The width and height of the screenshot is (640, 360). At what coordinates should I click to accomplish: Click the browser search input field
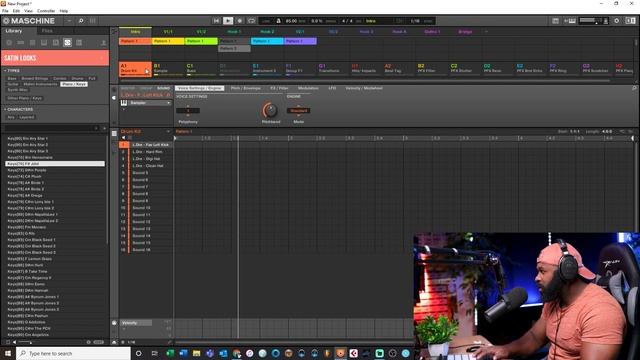click(50, 128)
